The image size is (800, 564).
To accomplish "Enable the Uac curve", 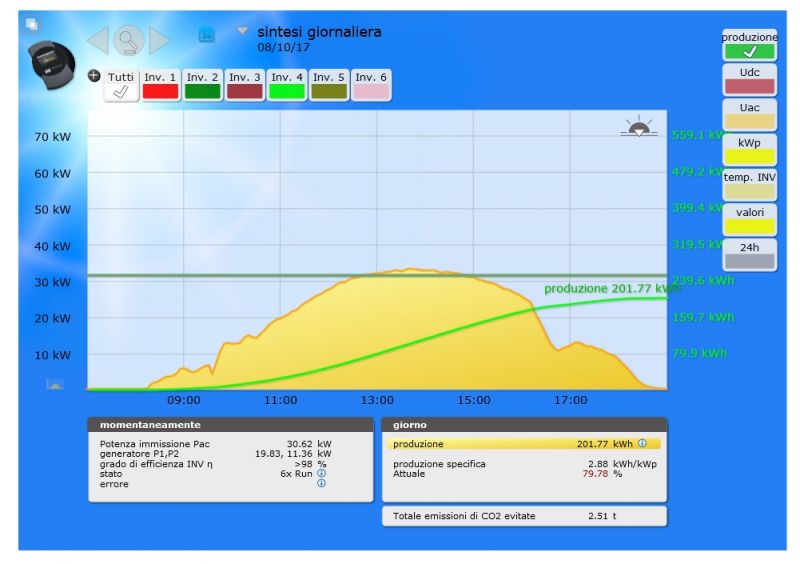I will (x=749, y=115).
